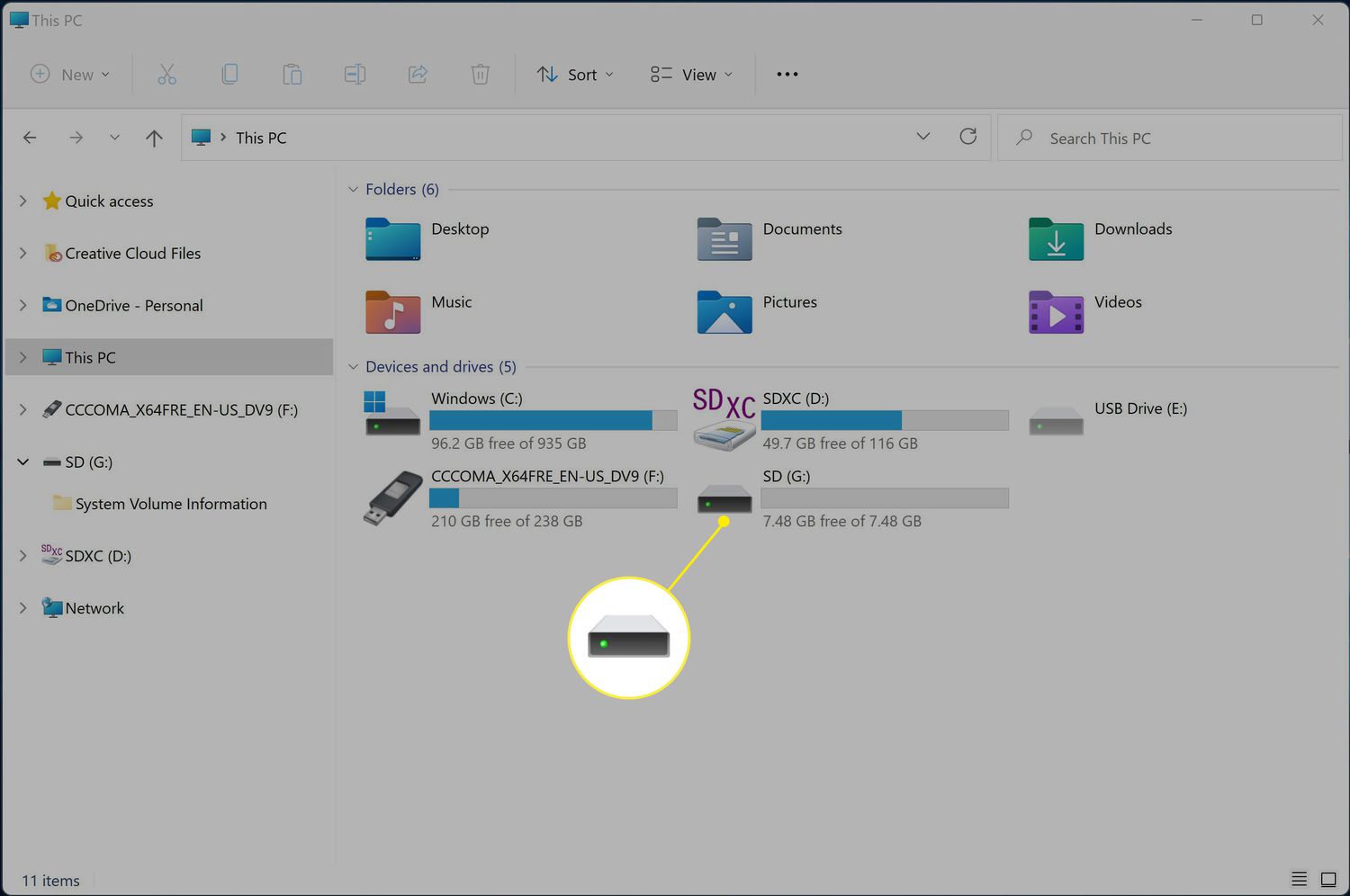
Task: Open the Documents folder icon
Action: click(x=724, y=239)
